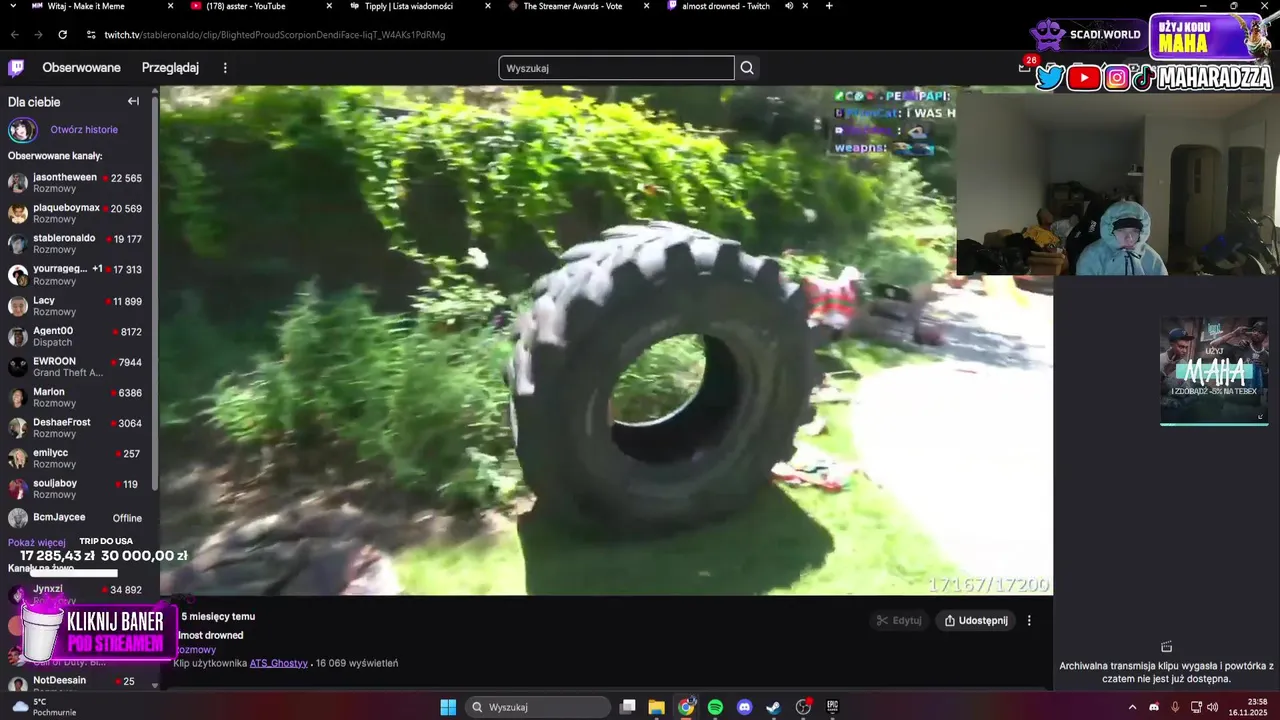Open emilycc channel in sidebar
Image resolution: width=1280 pixels, height=720 pixels.
(76, 459)
